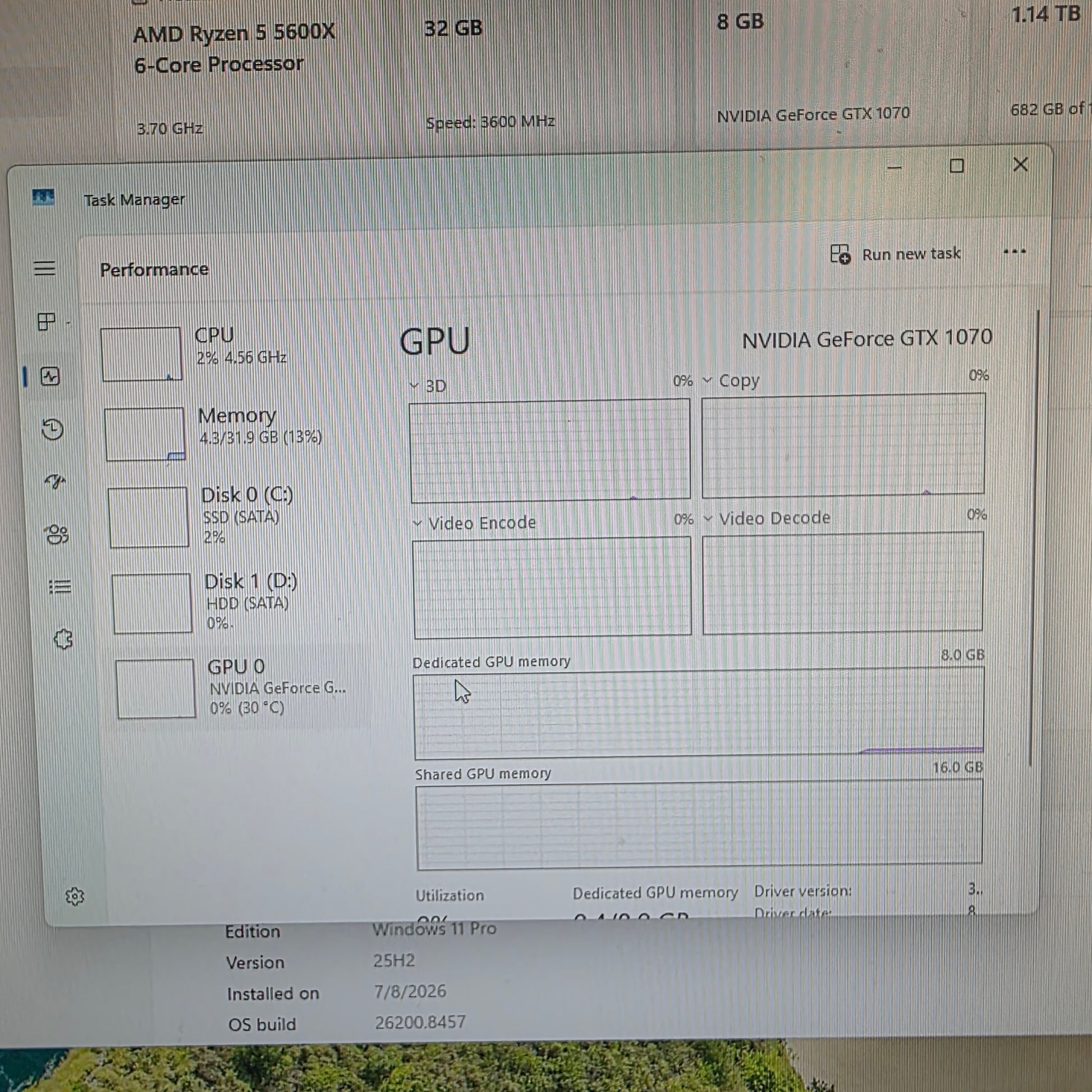Click the "7/8/2026" installed-on date
Screen dimensions: 1092x1092
click(410, 992)
